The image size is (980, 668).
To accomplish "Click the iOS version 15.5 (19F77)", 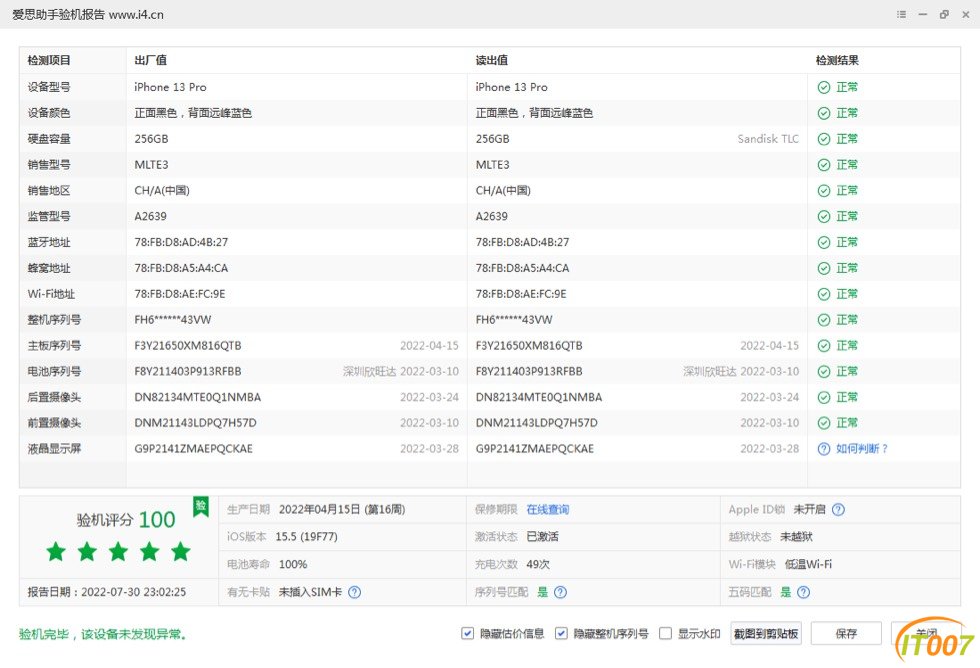I will pyautogui.click(x=306, y=537).
